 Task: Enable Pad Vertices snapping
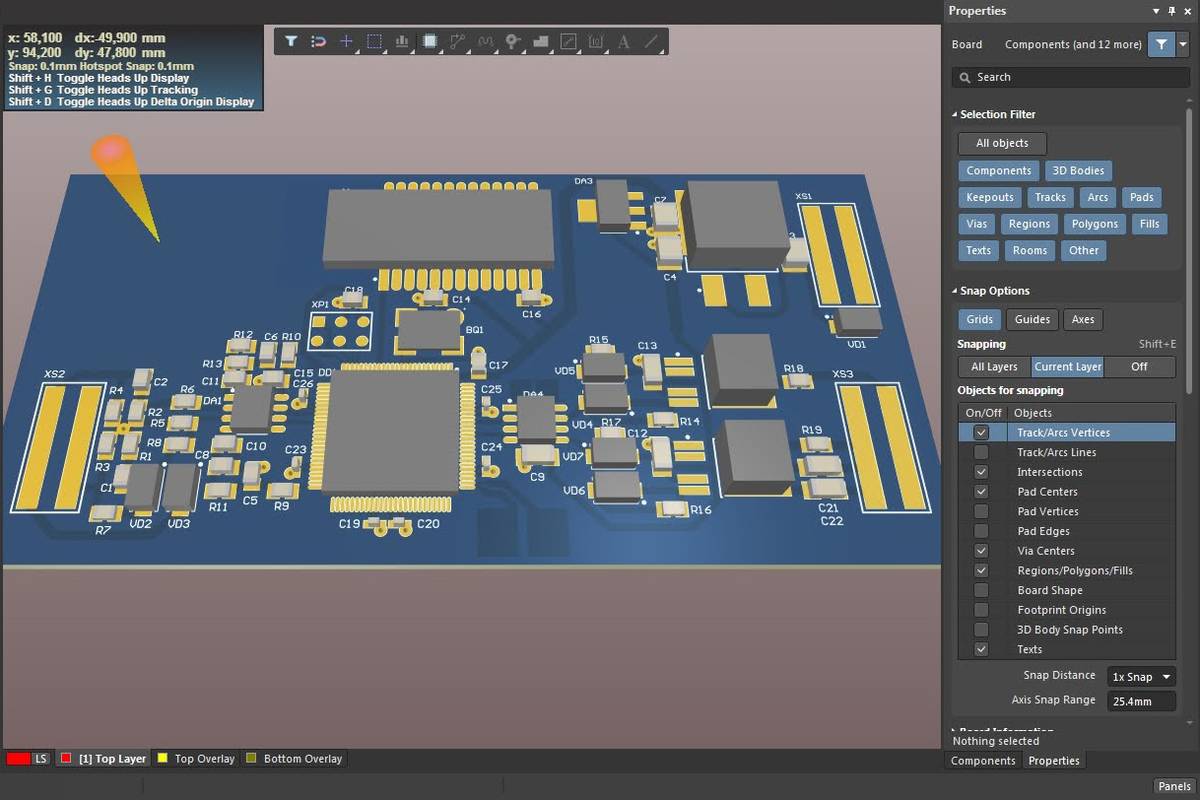(981, 511)
